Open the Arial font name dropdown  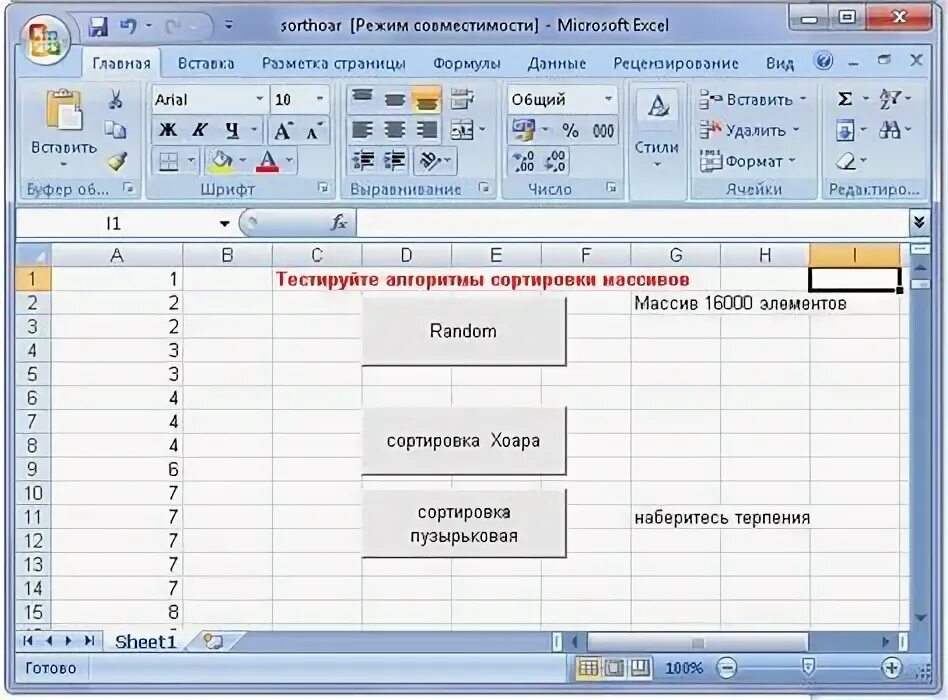[259, 99]
